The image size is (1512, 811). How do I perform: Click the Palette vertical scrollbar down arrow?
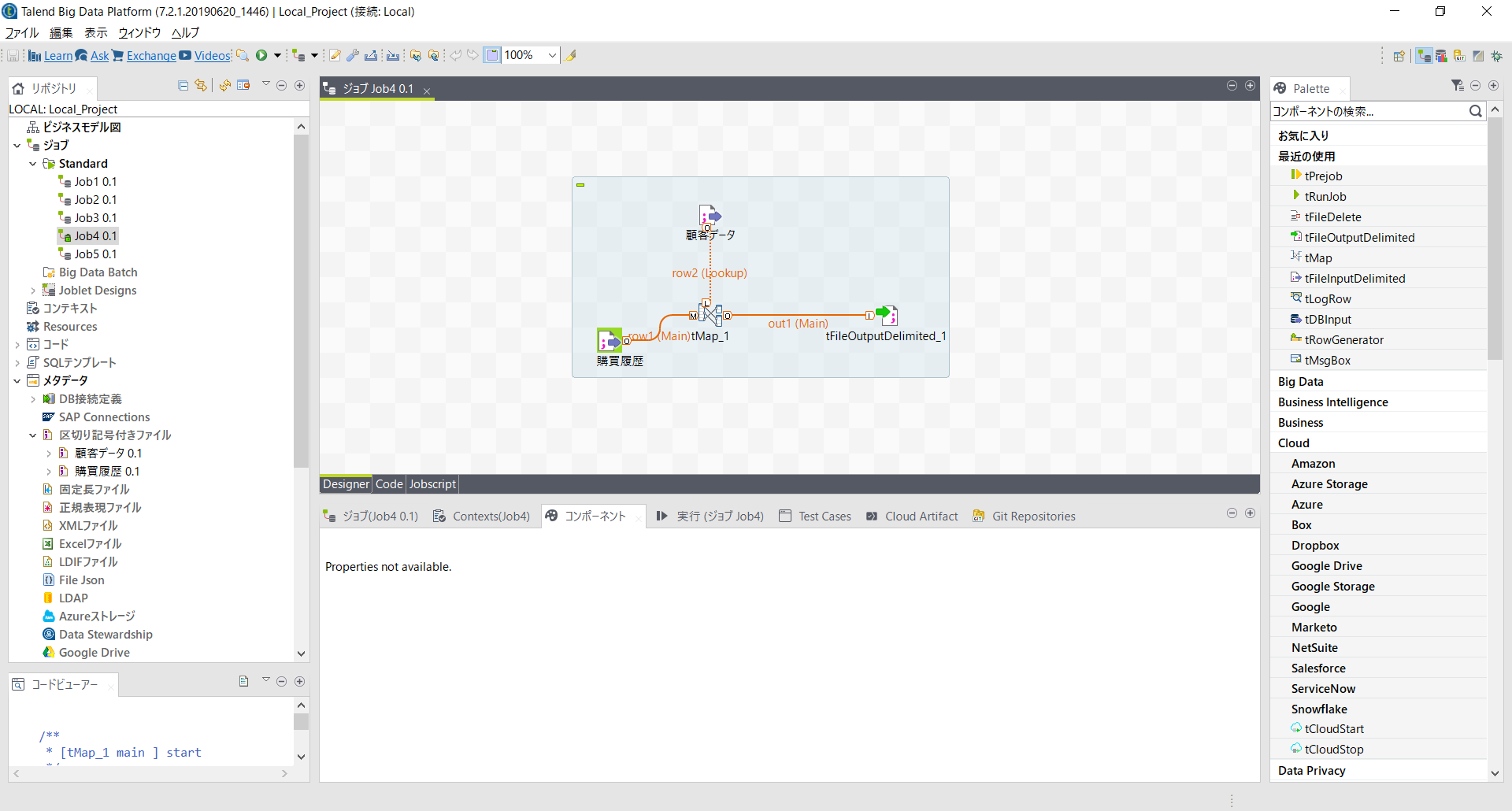point(1495,773)
